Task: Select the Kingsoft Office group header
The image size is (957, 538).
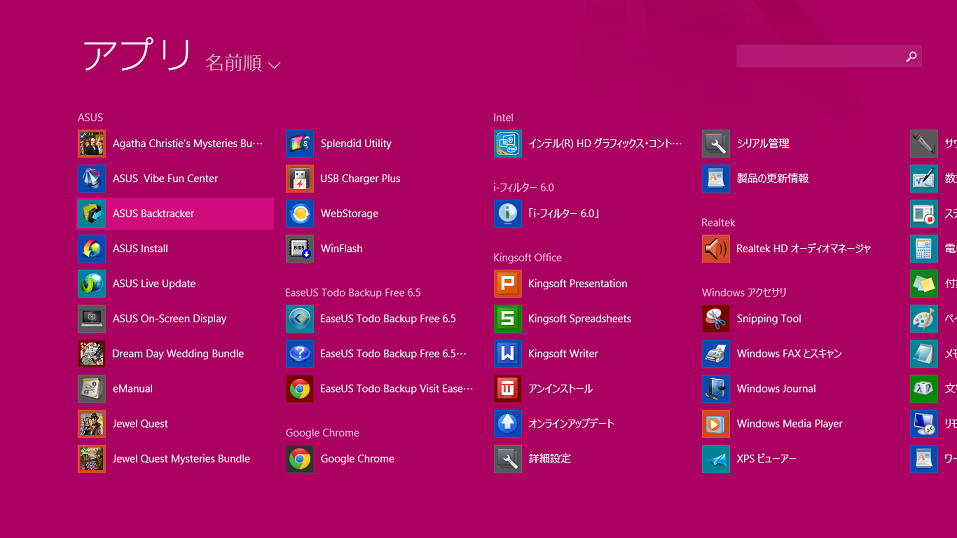Action: click(x=527, y=258)
